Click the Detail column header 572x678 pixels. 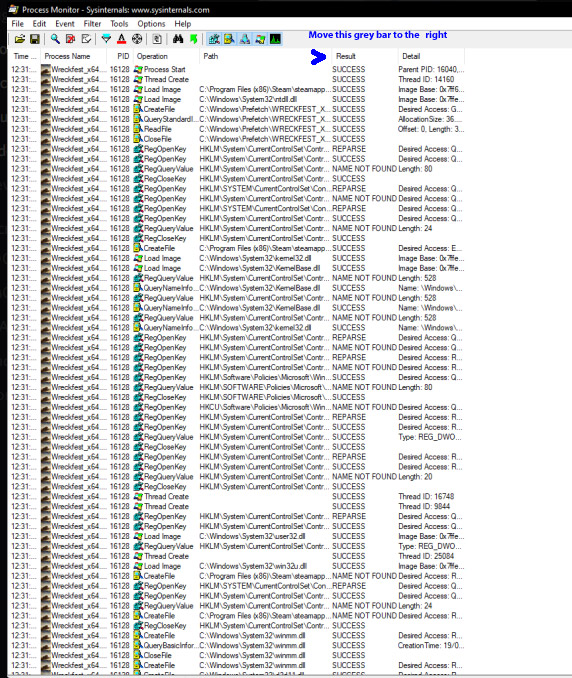tap(431, 56)
